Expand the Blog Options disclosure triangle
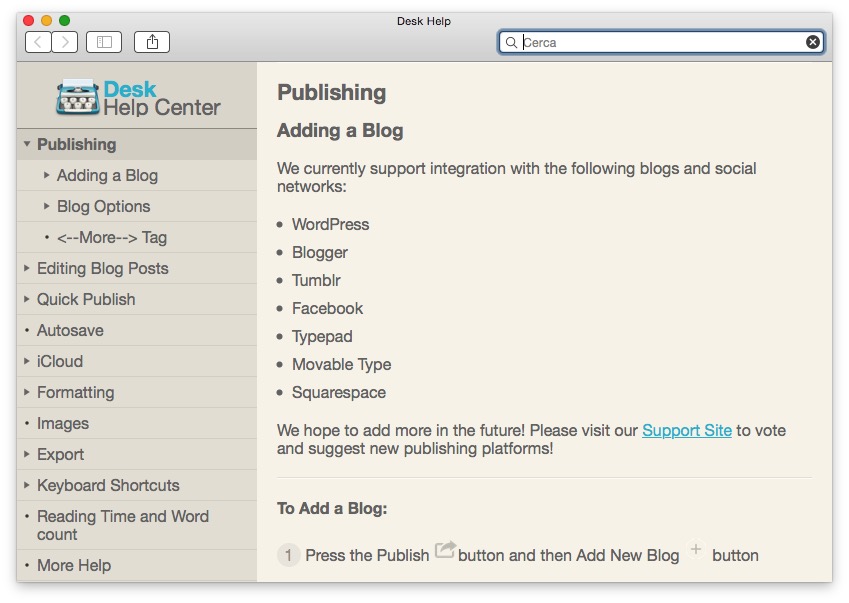The image size is (849, 603). 47,206
